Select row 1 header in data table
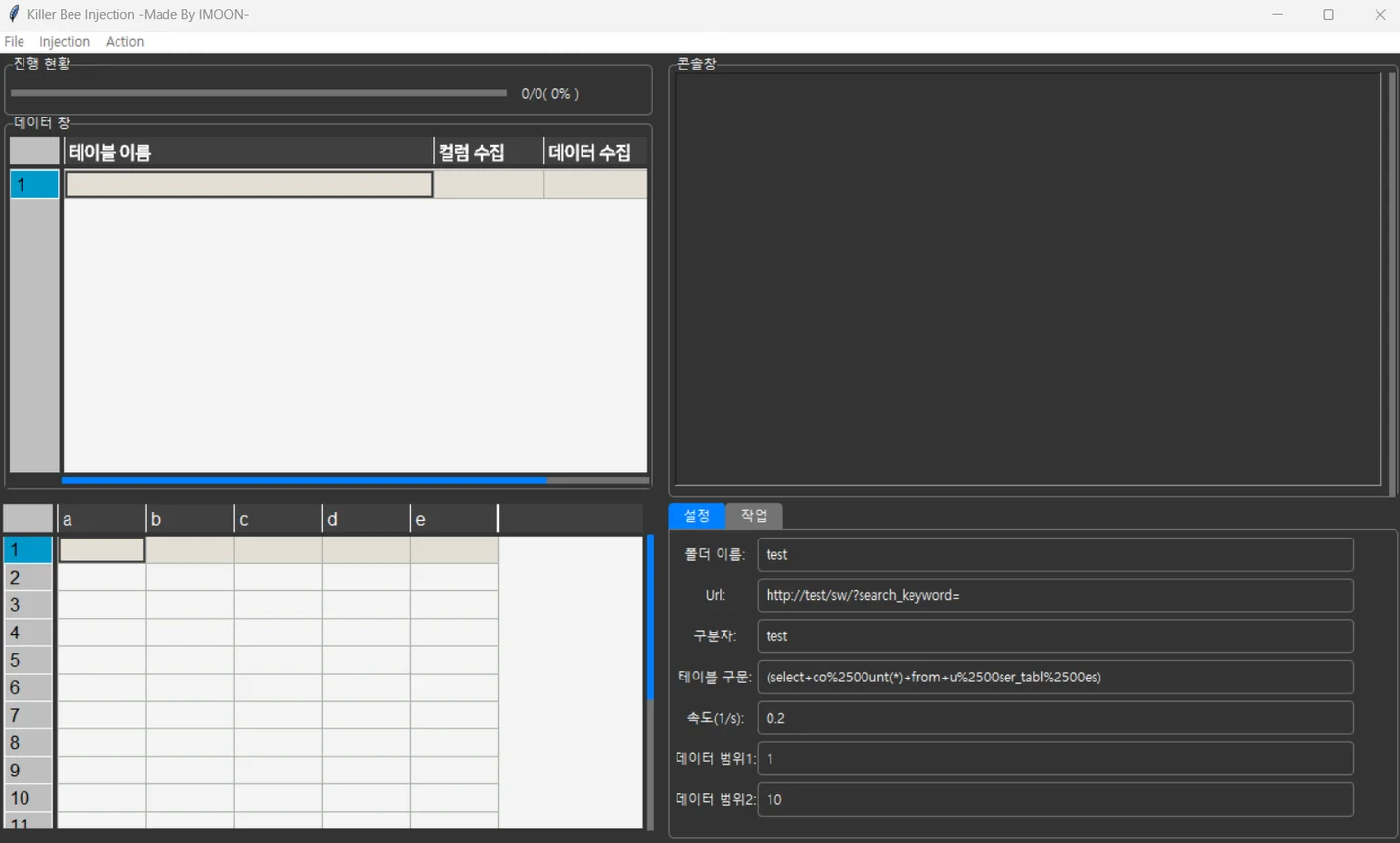The height and width of the screenshot is (843, 1400). [34, 184]
